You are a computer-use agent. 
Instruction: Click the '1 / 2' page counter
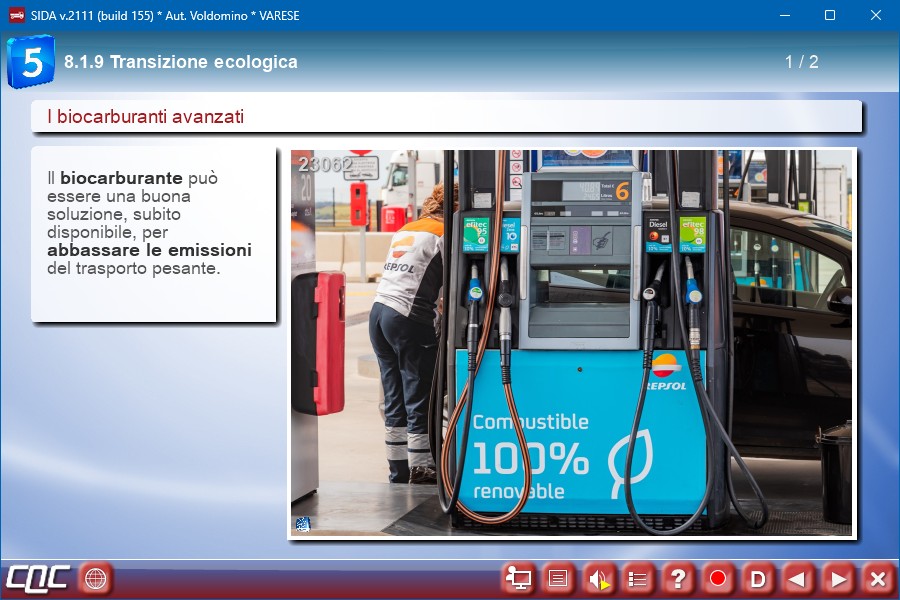[801, 62]
